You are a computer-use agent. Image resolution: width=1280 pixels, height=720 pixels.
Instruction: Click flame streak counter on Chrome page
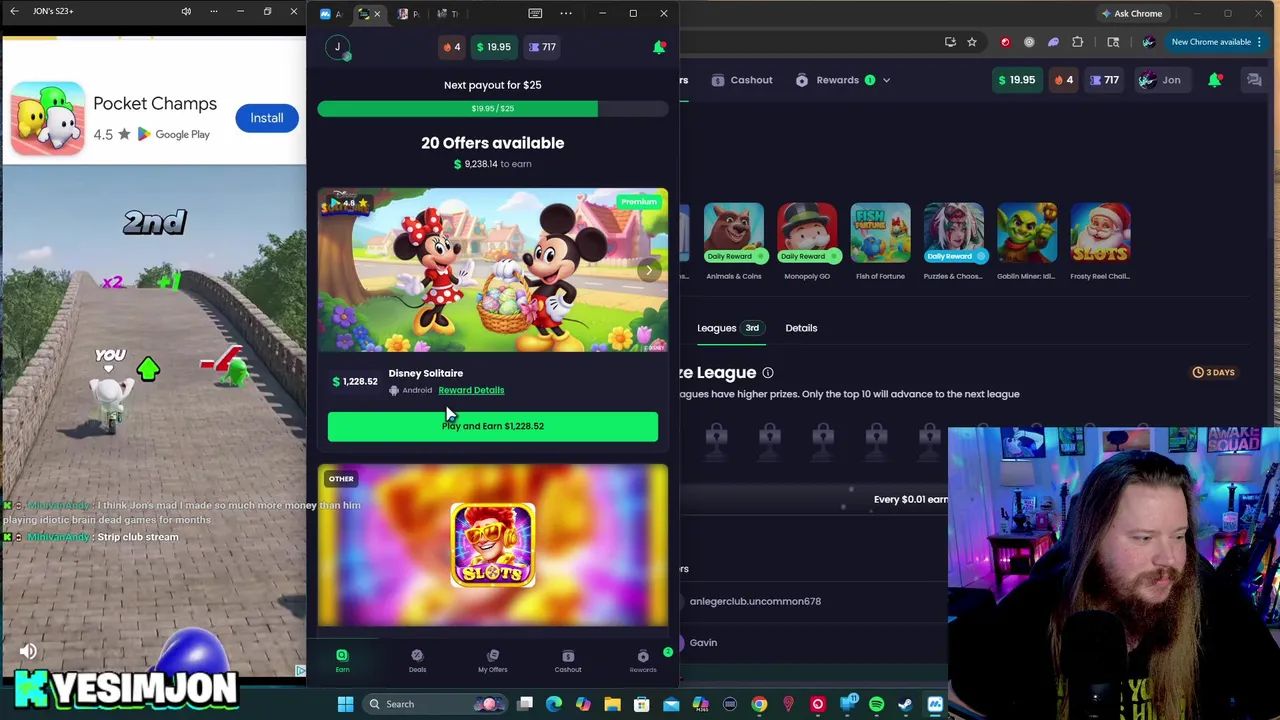tap(1064, 80)
